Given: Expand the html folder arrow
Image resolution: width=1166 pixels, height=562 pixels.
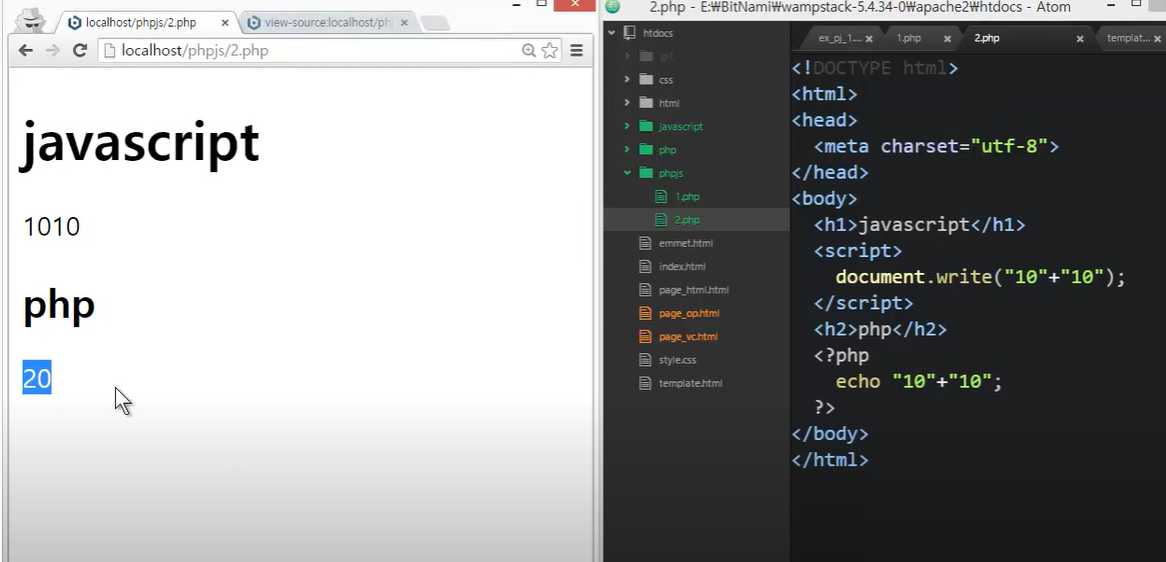Looking at the screenshot, I should tap(627, 103).
